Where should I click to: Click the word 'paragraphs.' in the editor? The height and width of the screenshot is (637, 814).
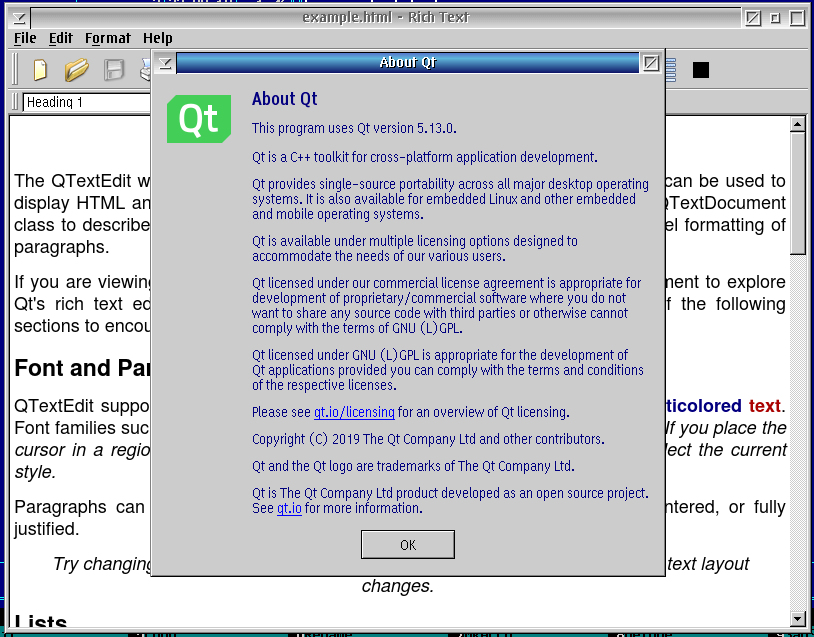click(x=62, y=247)
